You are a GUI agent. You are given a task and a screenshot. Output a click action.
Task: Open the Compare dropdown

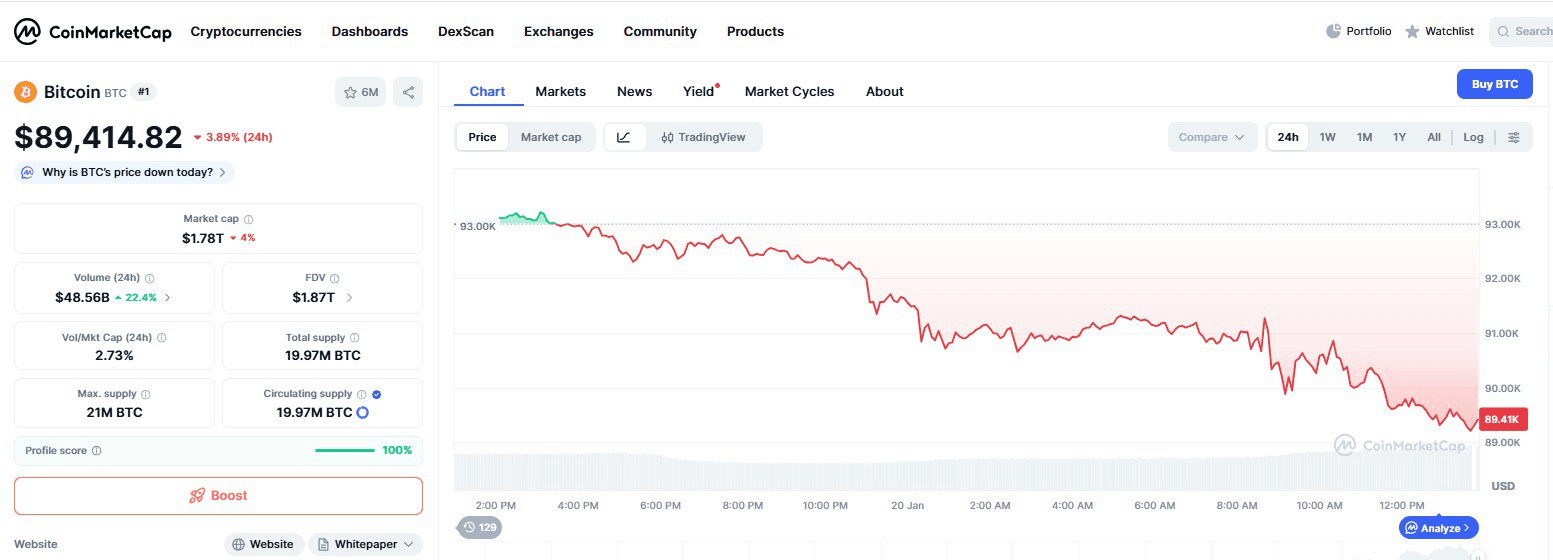[1212, 137]
